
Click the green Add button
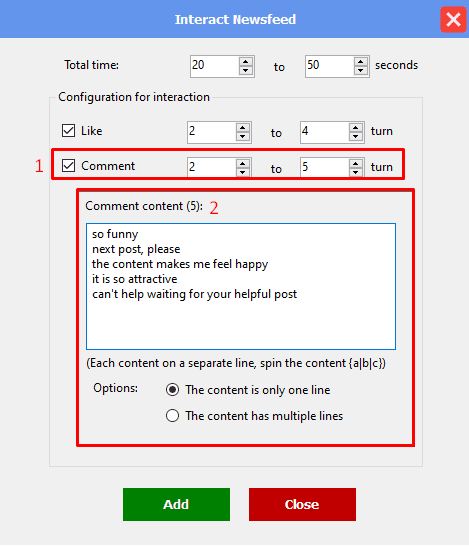176,504
